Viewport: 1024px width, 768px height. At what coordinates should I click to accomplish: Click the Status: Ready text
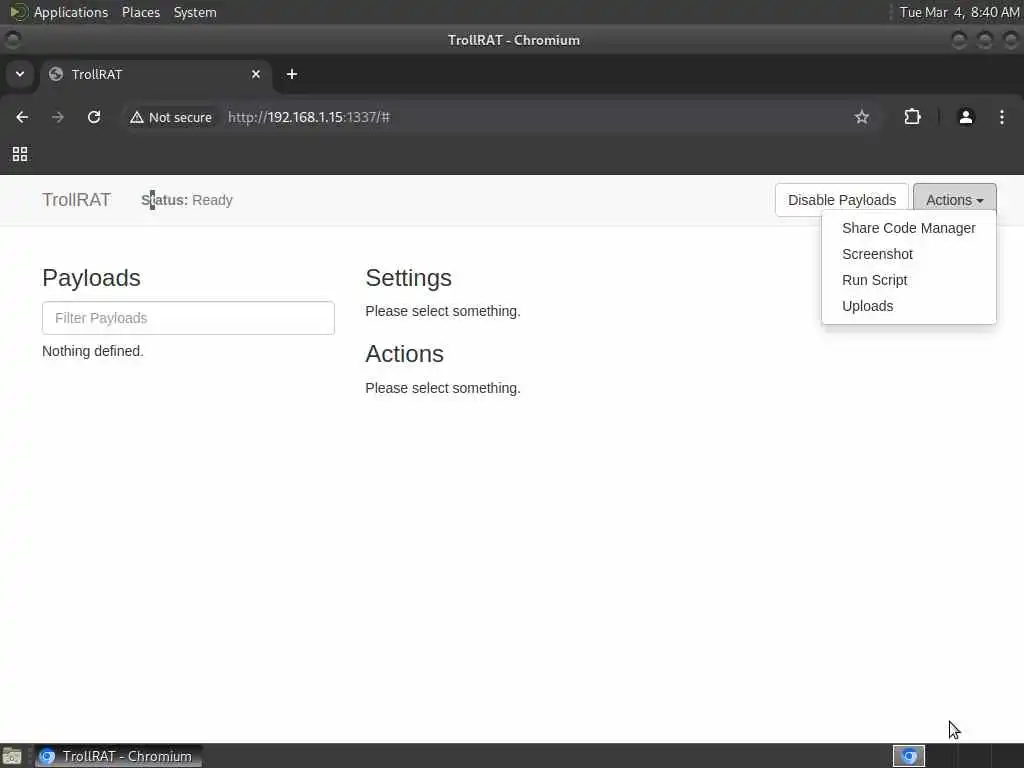pyautogui.click(x=187, y=200)
